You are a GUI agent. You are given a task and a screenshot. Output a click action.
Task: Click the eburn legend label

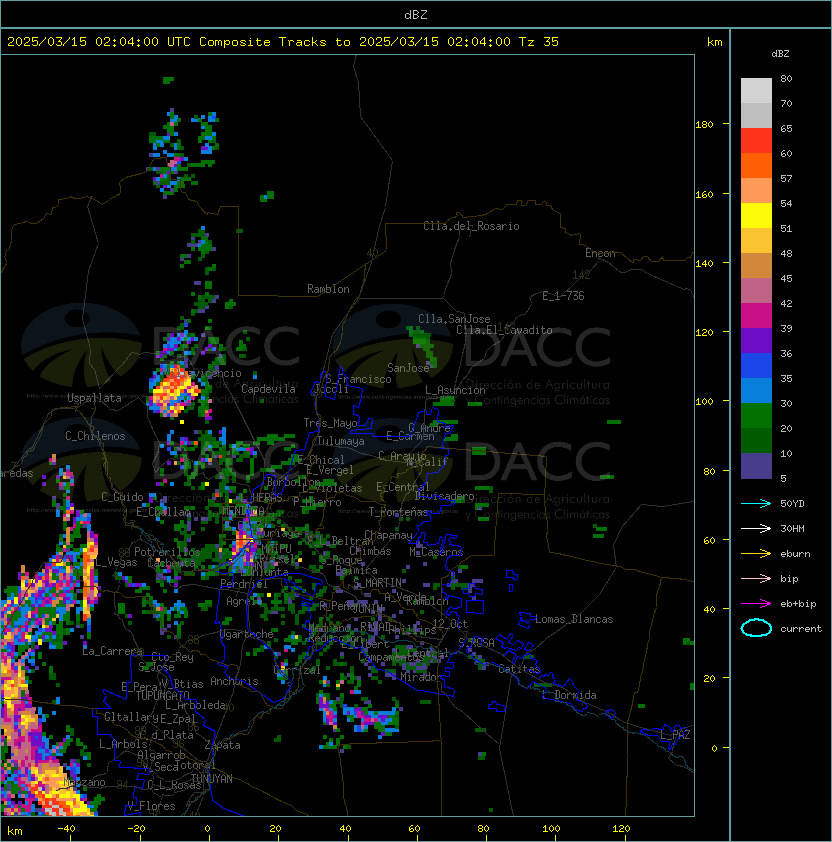795,554
